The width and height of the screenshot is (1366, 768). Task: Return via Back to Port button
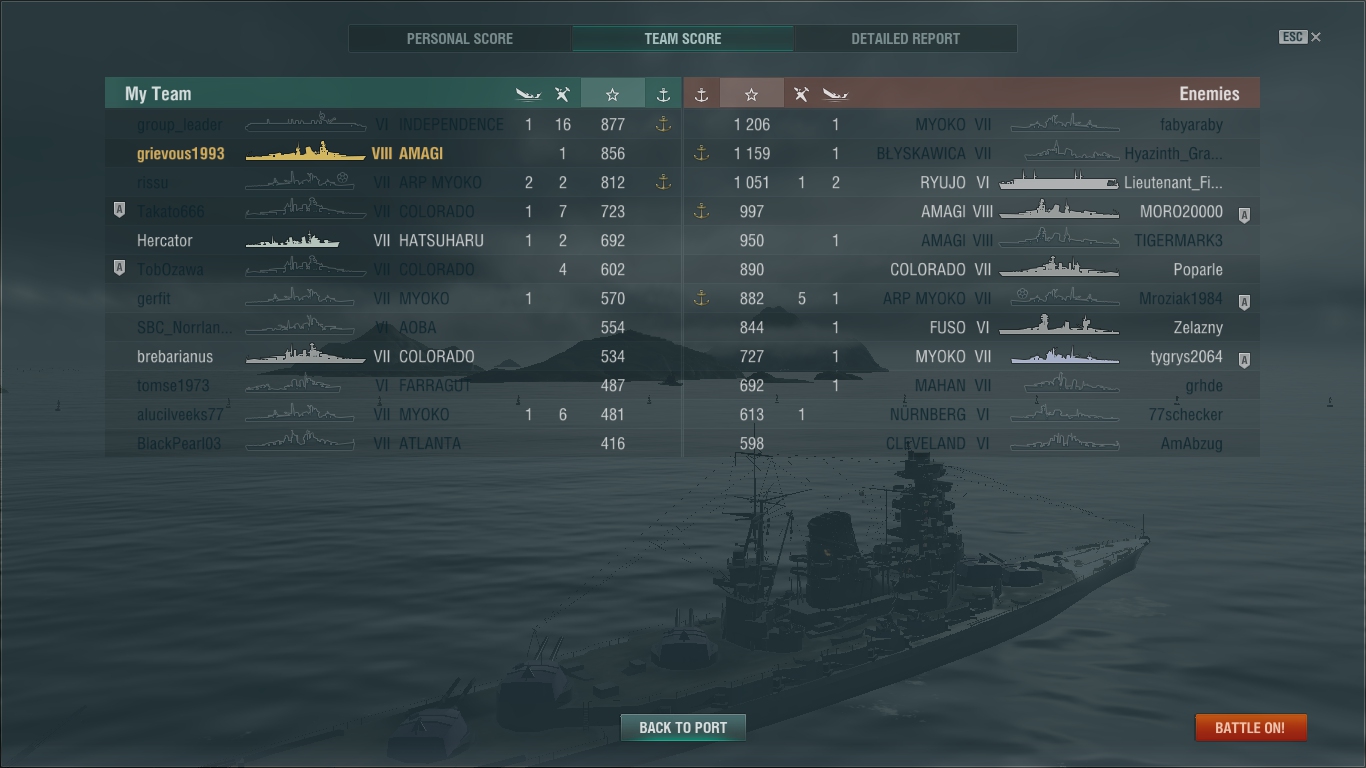tap(683, 727)
